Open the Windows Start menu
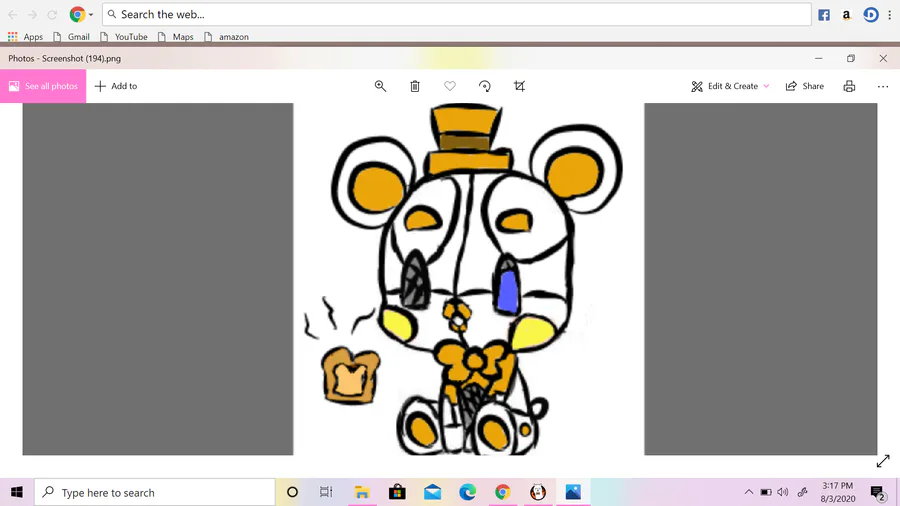Image resolution: width=900 pixels, height=506 pixels. (17, 492)
